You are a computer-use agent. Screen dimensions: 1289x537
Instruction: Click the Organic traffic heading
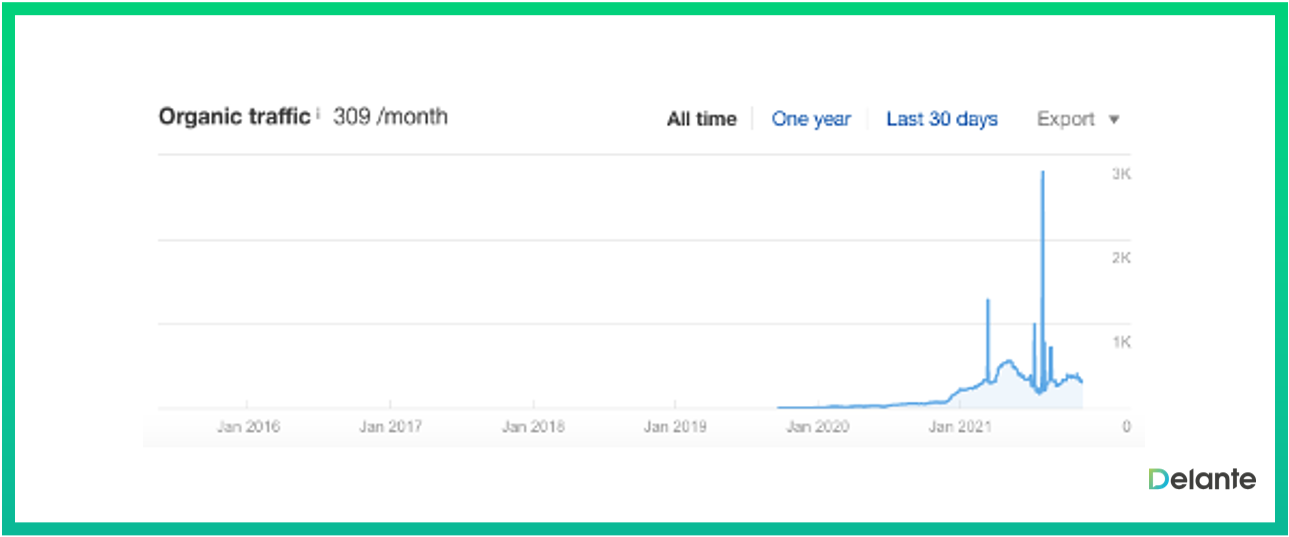pyautogui.click(x=234, y=117)
